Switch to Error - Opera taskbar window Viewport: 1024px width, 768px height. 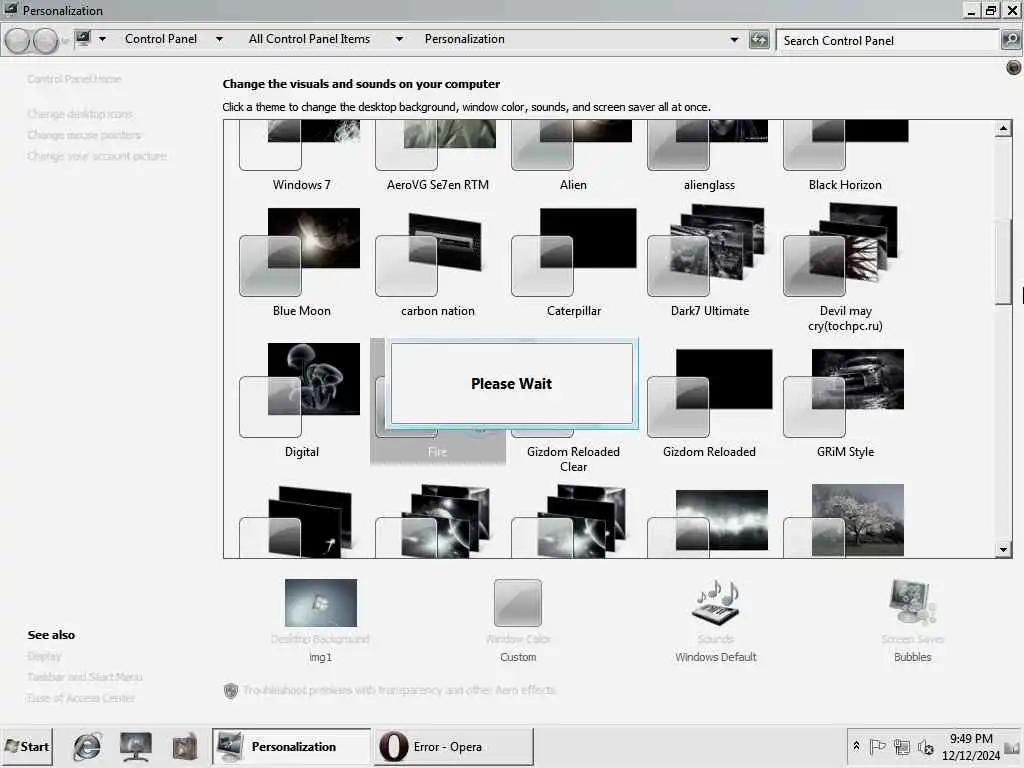click(x=455, y=746)
